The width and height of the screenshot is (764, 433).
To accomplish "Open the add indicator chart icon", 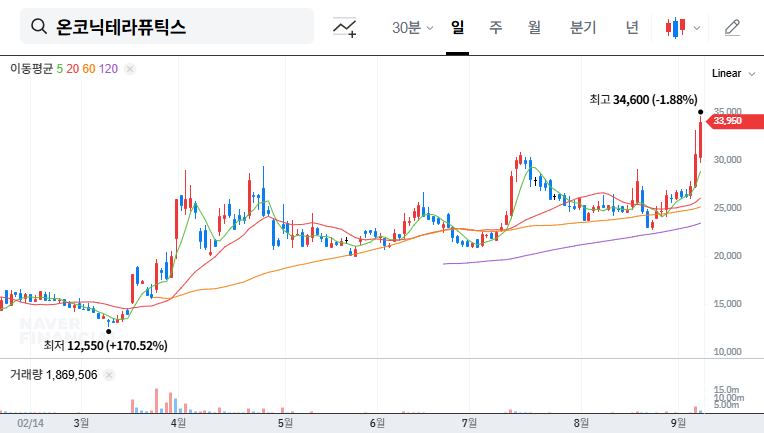I will click(x=344, y=27).
